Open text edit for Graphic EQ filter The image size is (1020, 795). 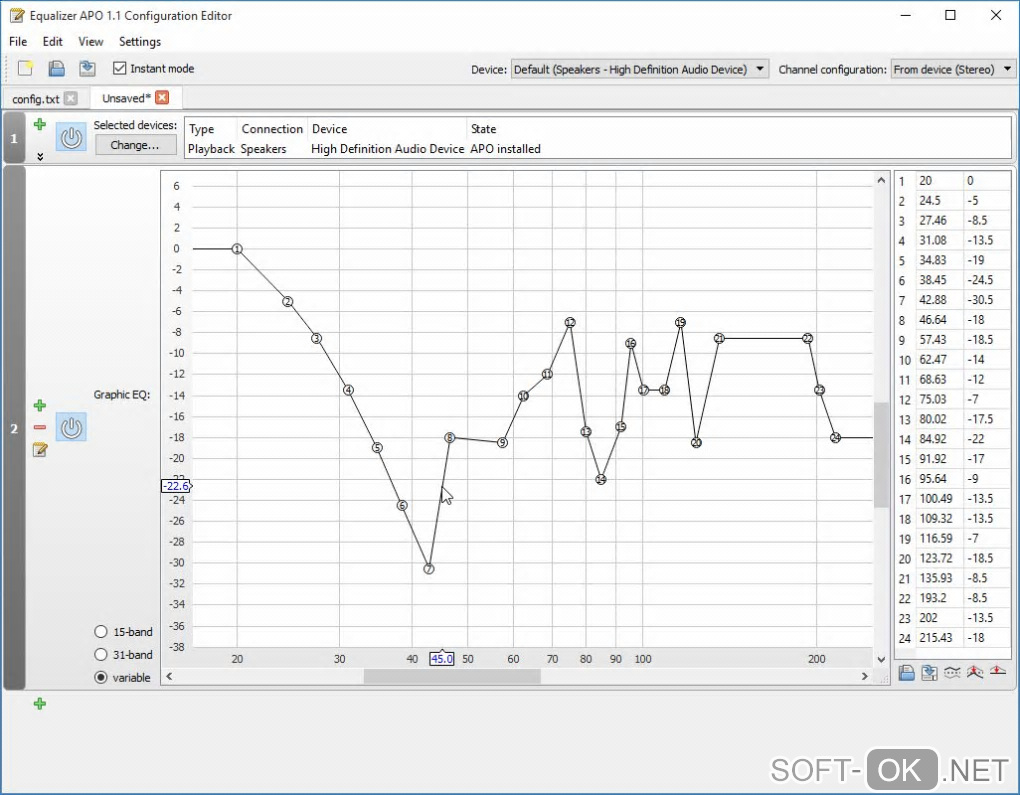point(40,450)
